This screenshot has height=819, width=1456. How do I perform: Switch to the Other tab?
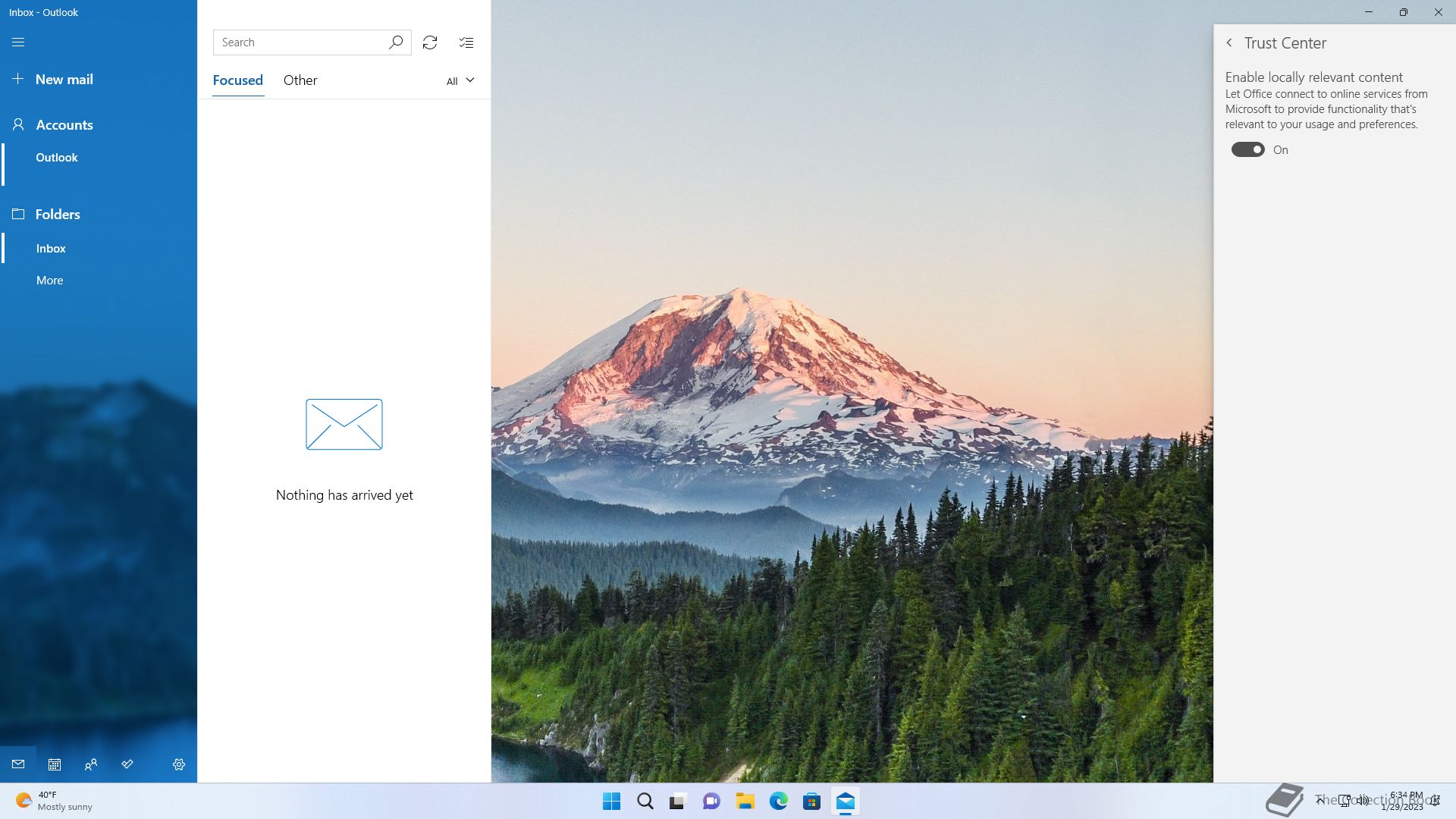click(x=300, y=80)
